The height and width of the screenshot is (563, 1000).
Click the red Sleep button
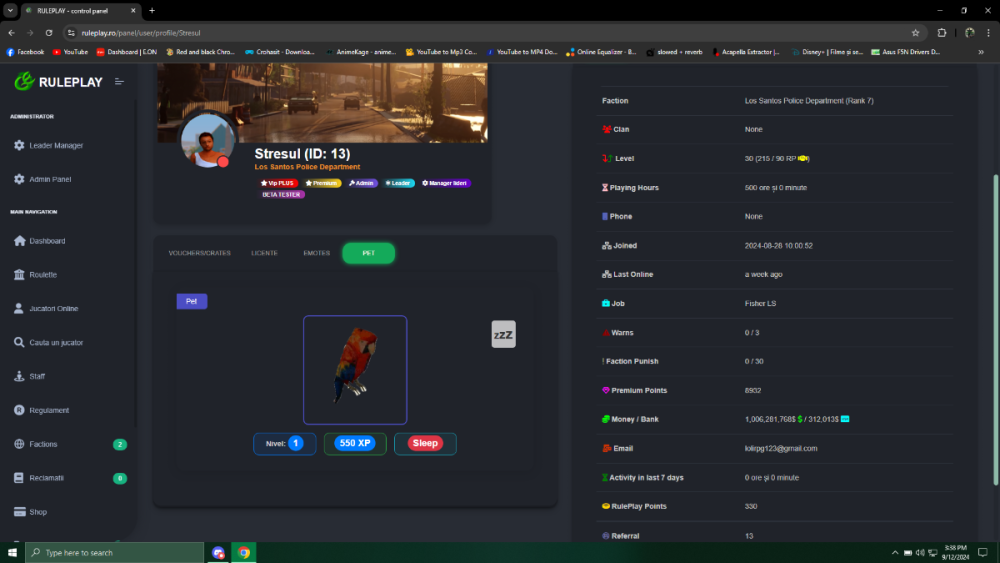(x=425, y=443)
